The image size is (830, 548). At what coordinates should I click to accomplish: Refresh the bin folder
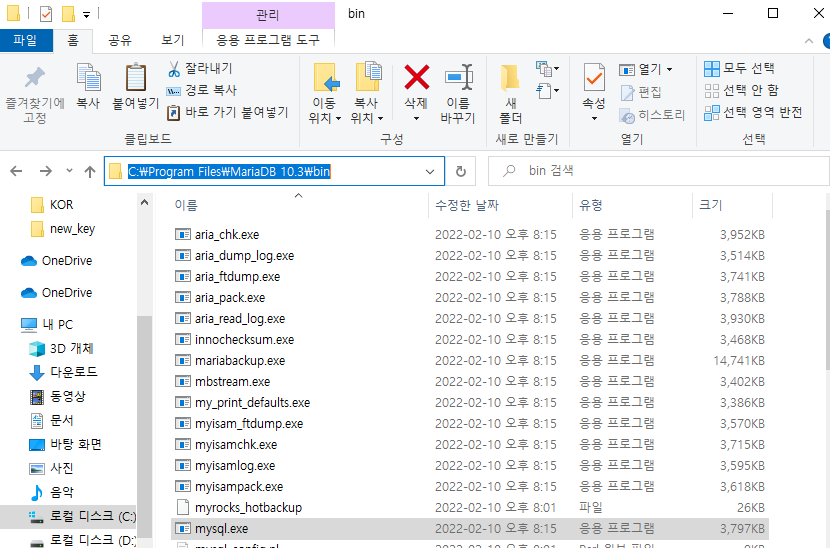click(461, 172)
